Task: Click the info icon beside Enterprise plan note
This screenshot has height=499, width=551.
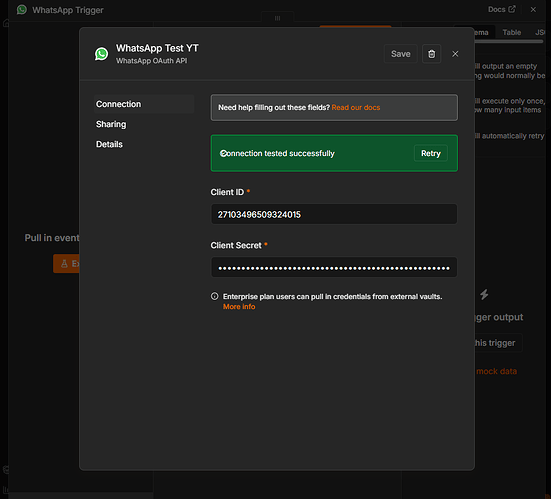Action: [x=214, y=296]
